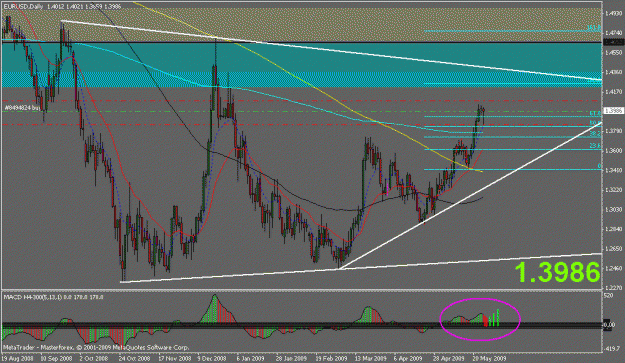Screen dimensions: 625x363
Task: Select the MACD H4-300 indicator label
Action: point(53,297)
